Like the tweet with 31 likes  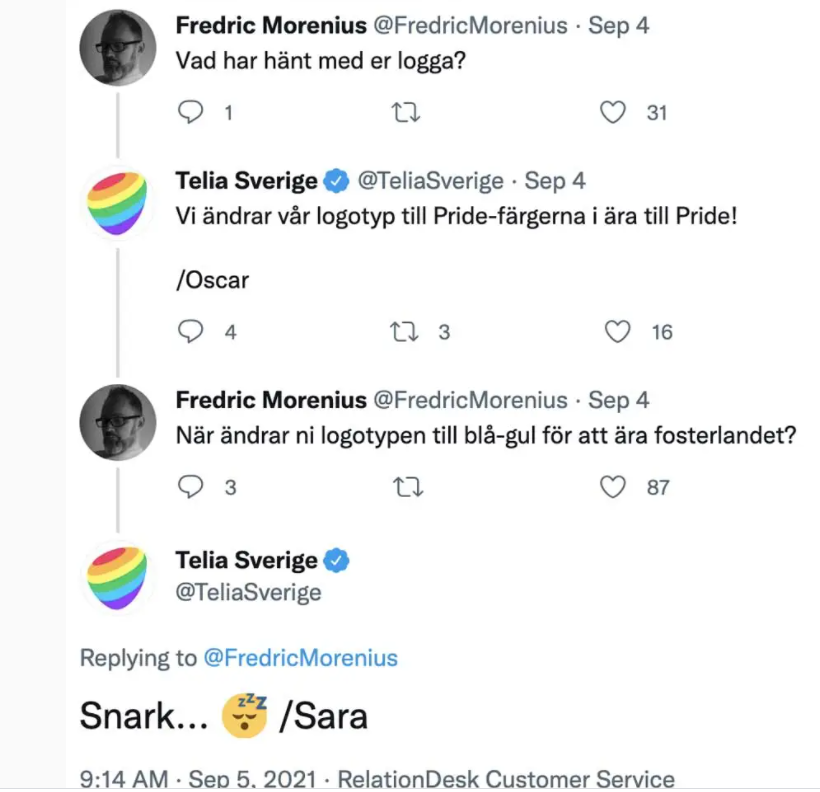(613, 113)
